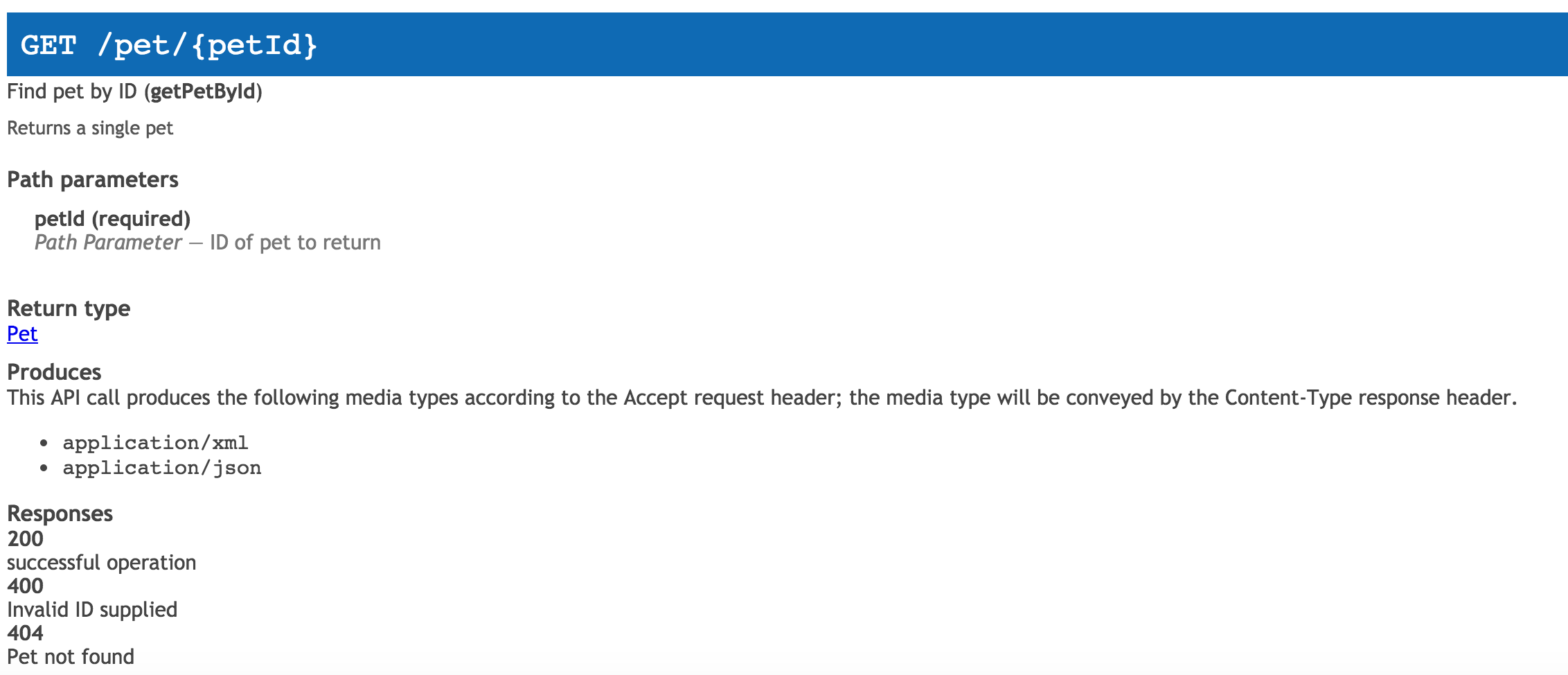
Task: Select the 'Find pet by ID (getPetById)' text
Action: (134, 91)
